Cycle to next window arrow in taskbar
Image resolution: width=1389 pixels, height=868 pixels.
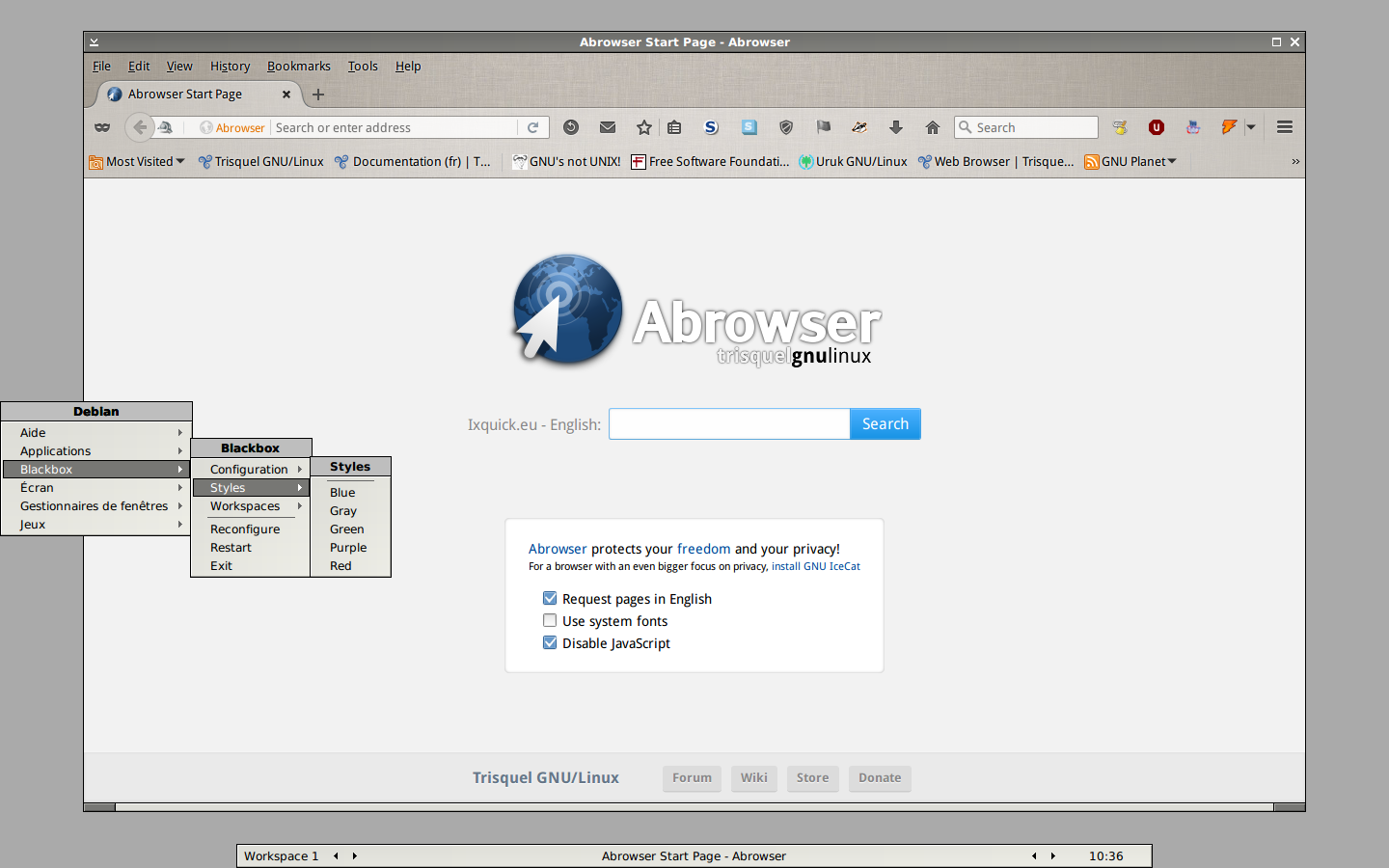tap(1053, 855)
